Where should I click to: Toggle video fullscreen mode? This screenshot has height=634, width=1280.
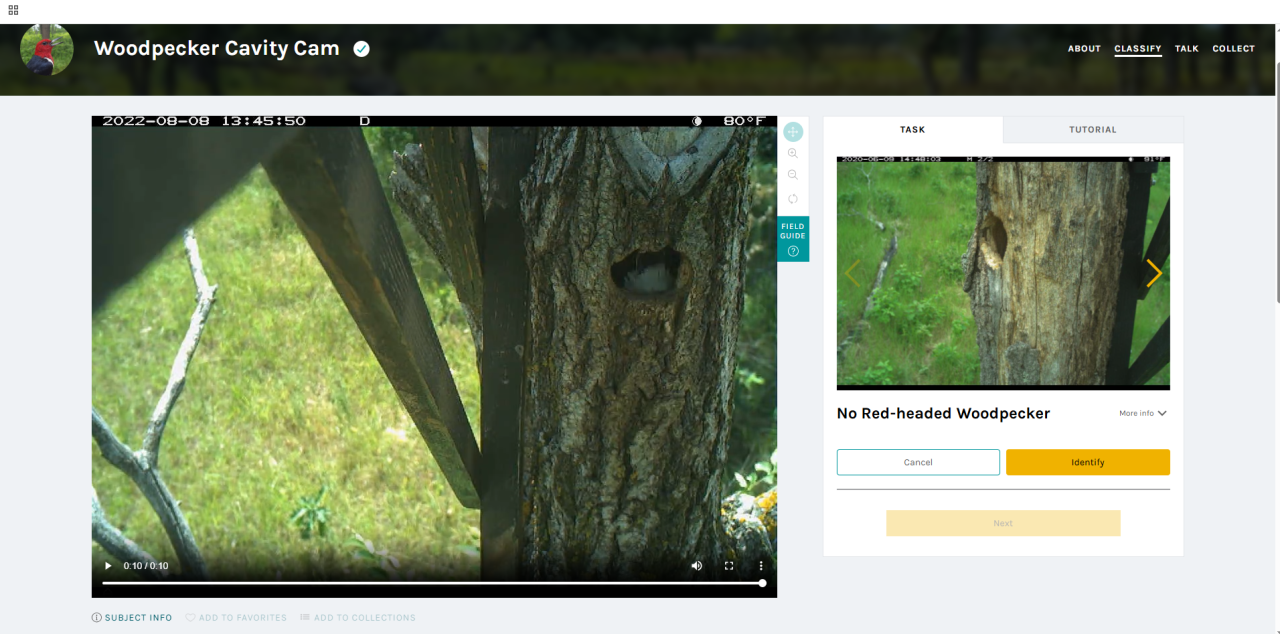point(729,566)
